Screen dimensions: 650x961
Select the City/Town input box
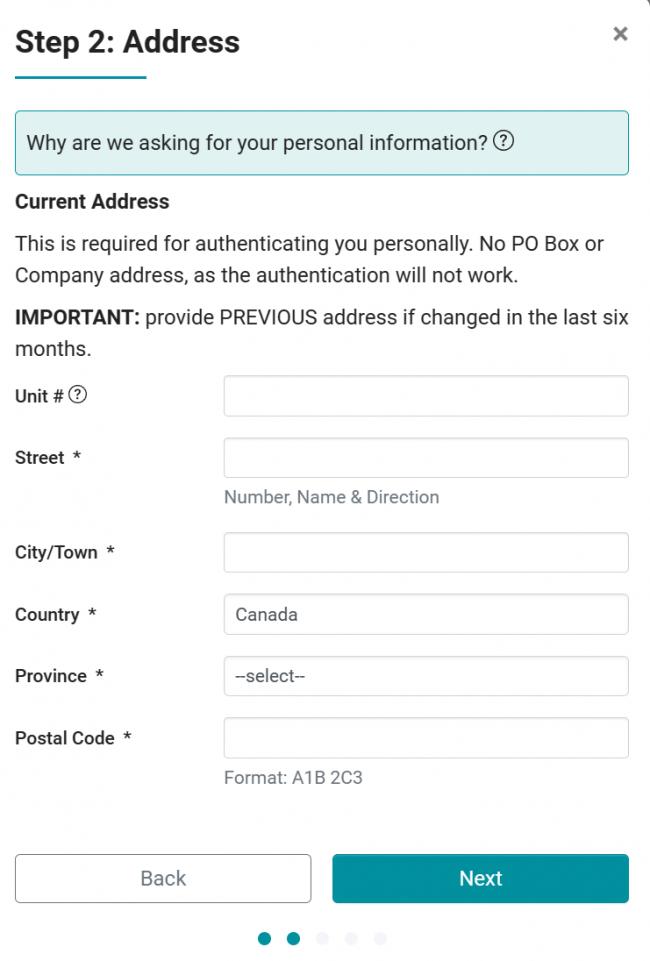[x=426, y=552]
